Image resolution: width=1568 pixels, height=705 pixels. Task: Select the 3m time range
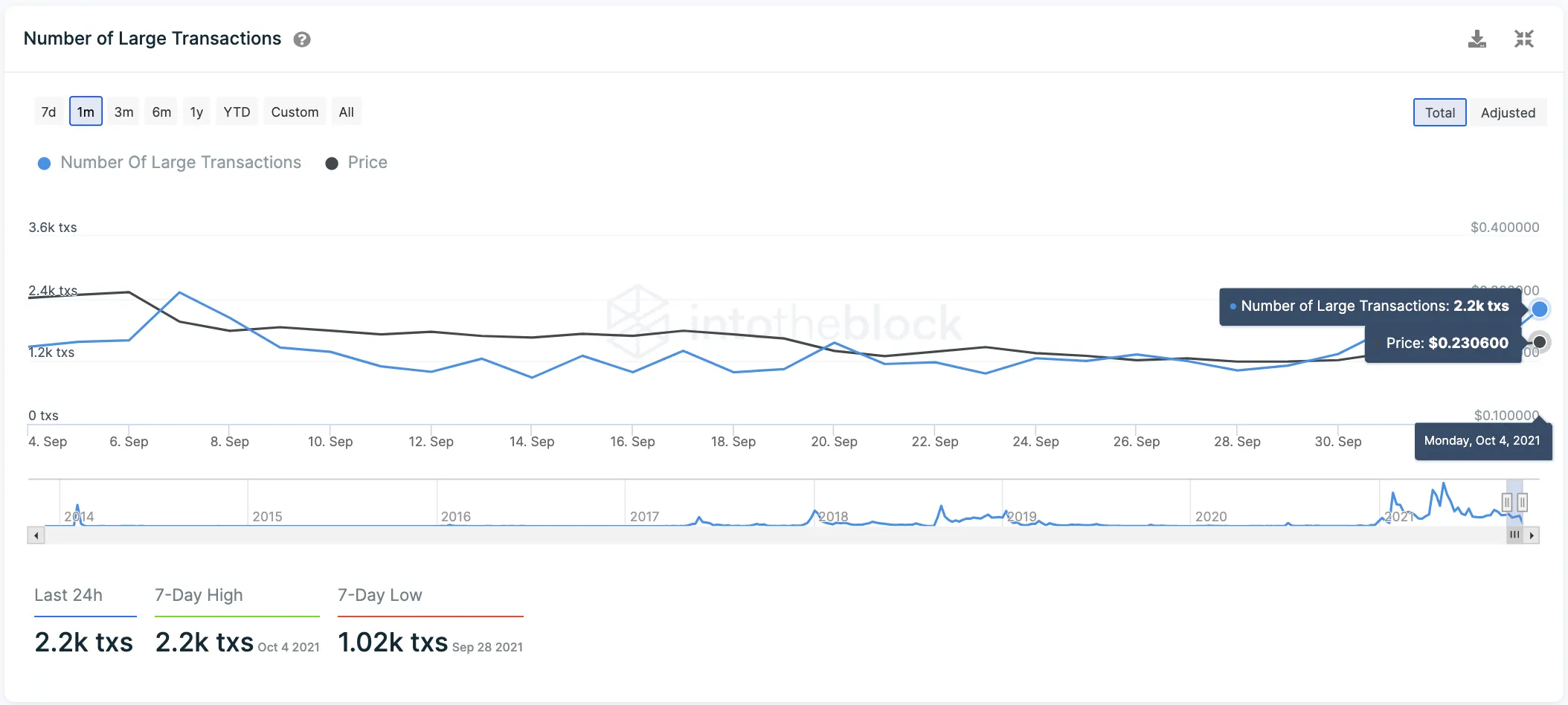[x=123, y=112]
